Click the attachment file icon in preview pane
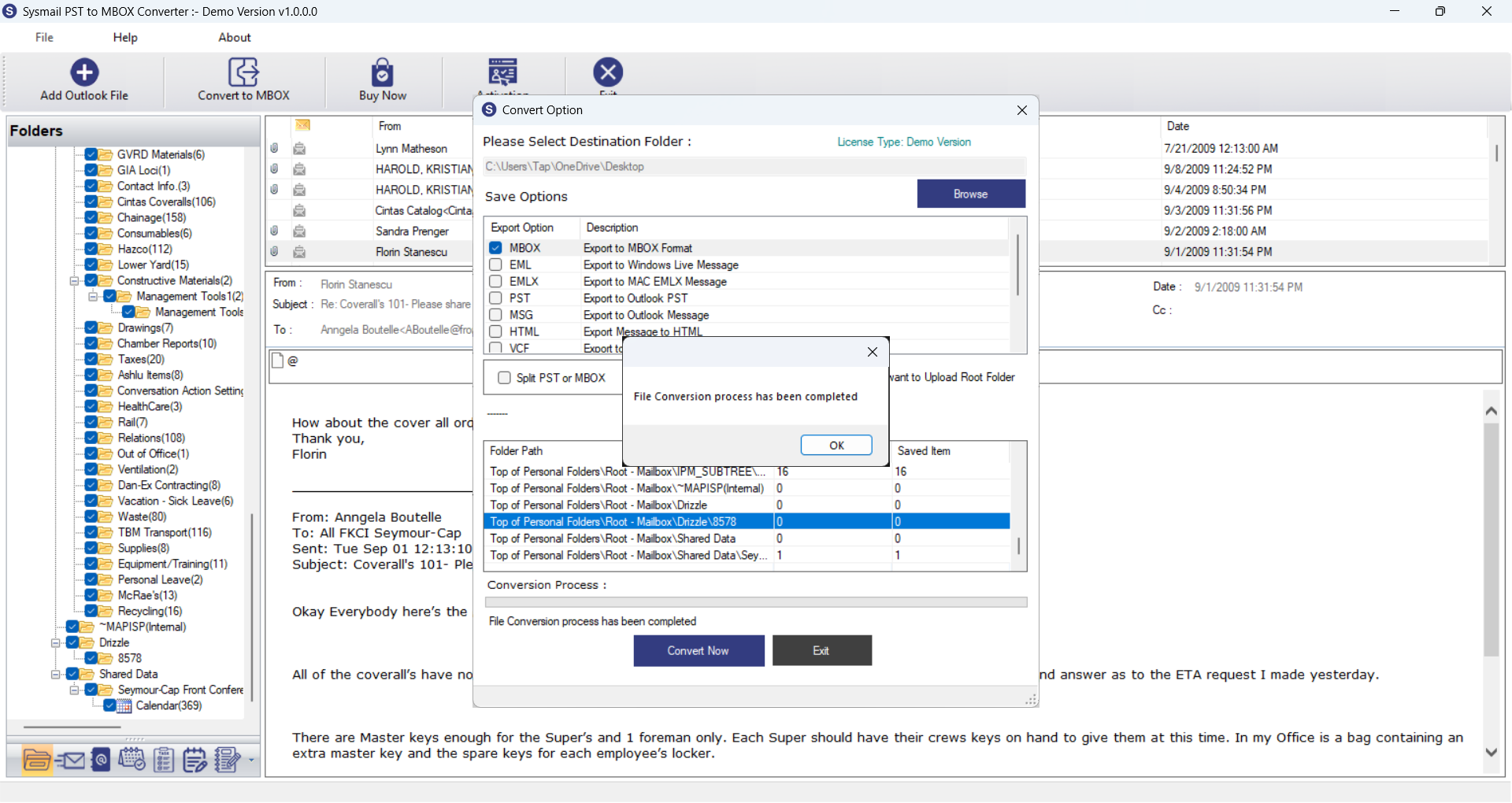The height and width of the screenshot is (803, 1512). coord(277,361)
